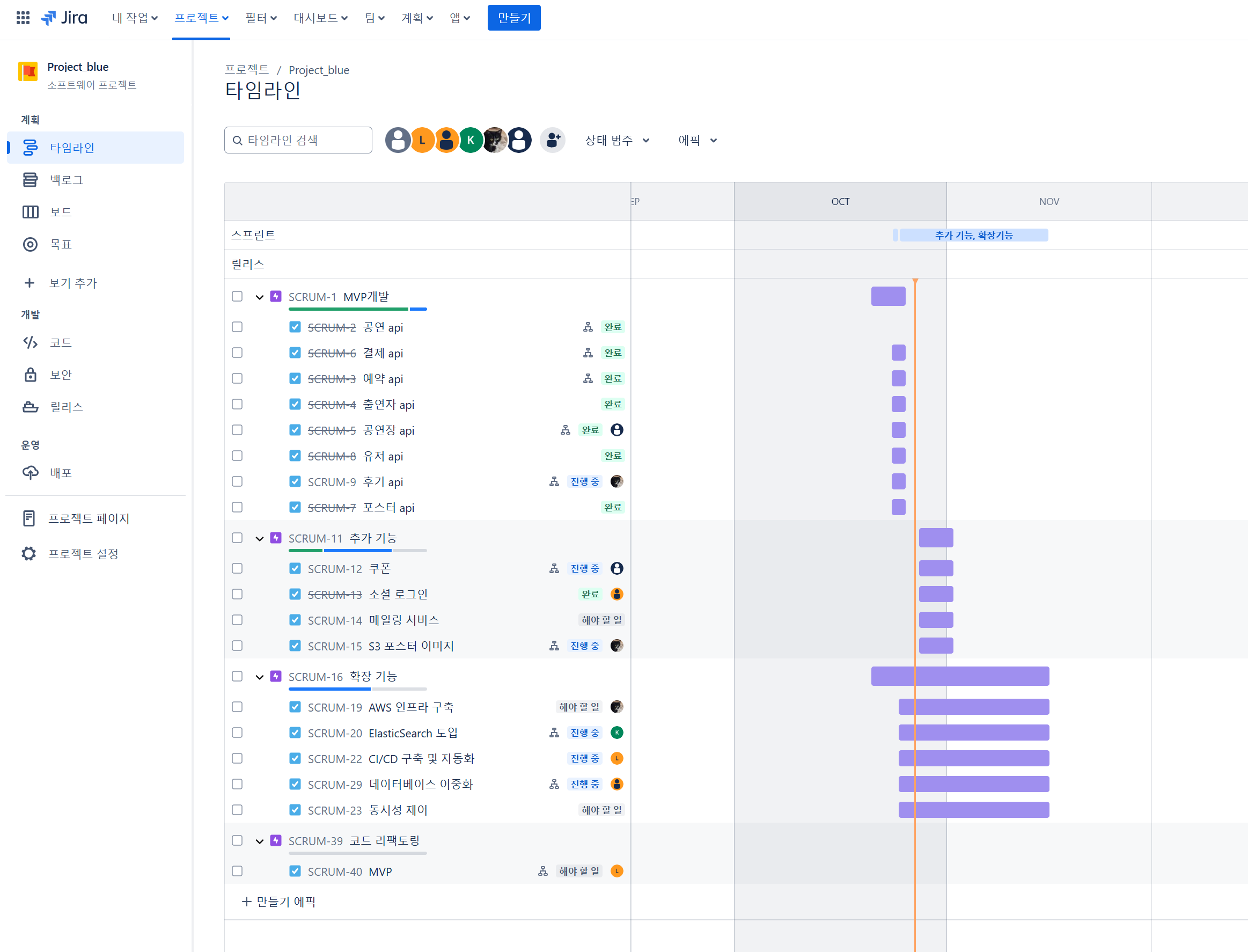Select the checkbox for SCRUM-12 쿠폰
Screen dimensions: 1248x952
pyautogui.click(x=237, y=568)
